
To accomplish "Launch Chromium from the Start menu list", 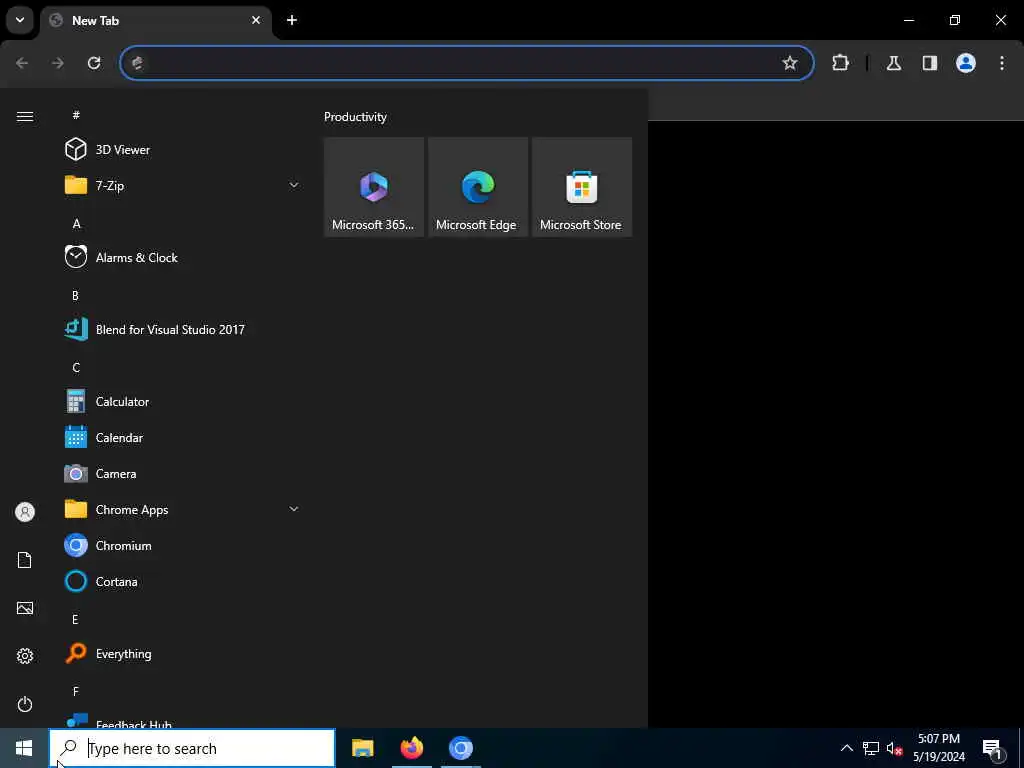I will [183, 545].
